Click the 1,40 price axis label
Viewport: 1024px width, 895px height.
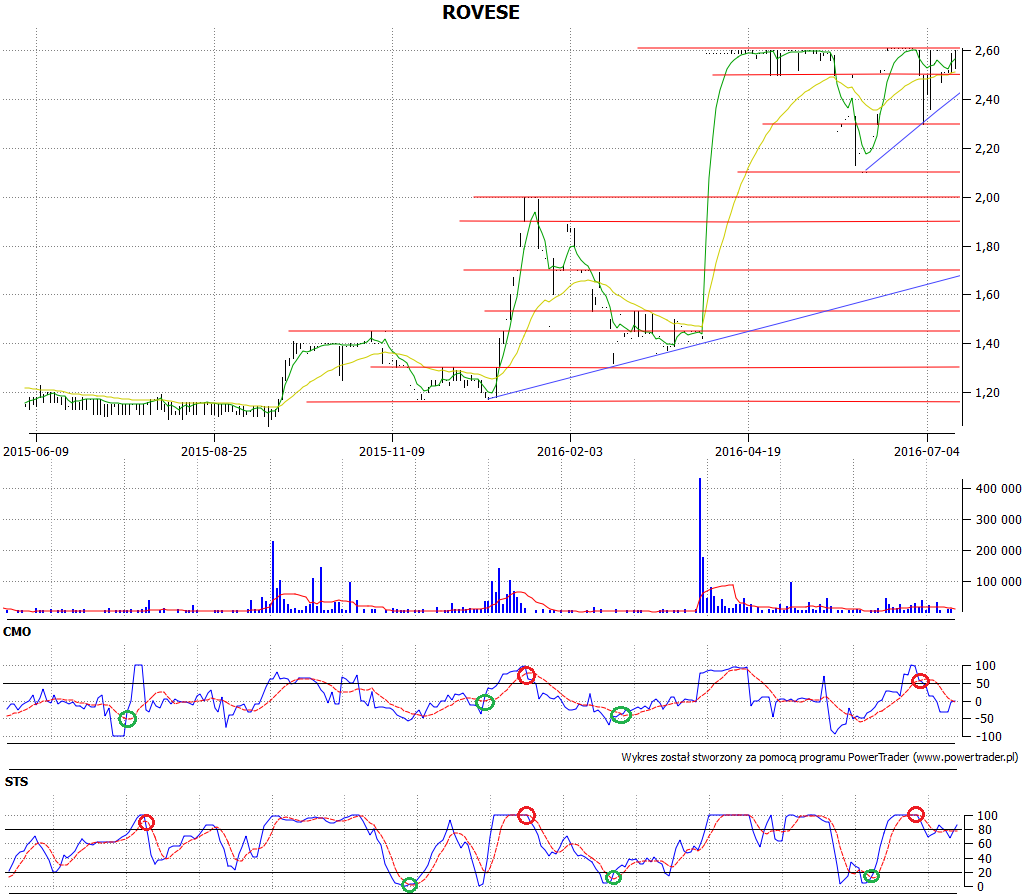[987, 344]
